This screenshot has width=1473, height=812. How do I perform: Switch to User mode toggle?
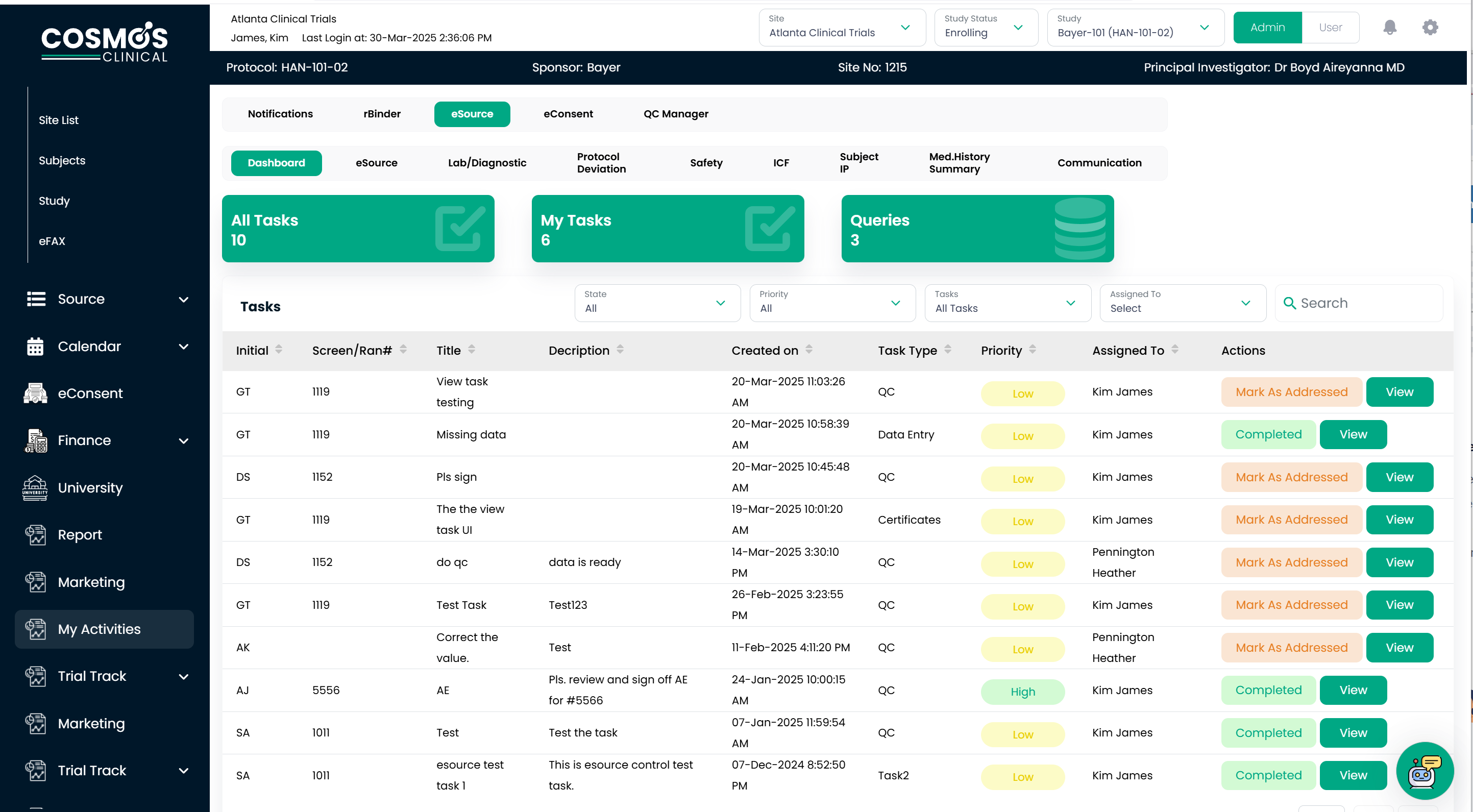(x=1330, y=28)
